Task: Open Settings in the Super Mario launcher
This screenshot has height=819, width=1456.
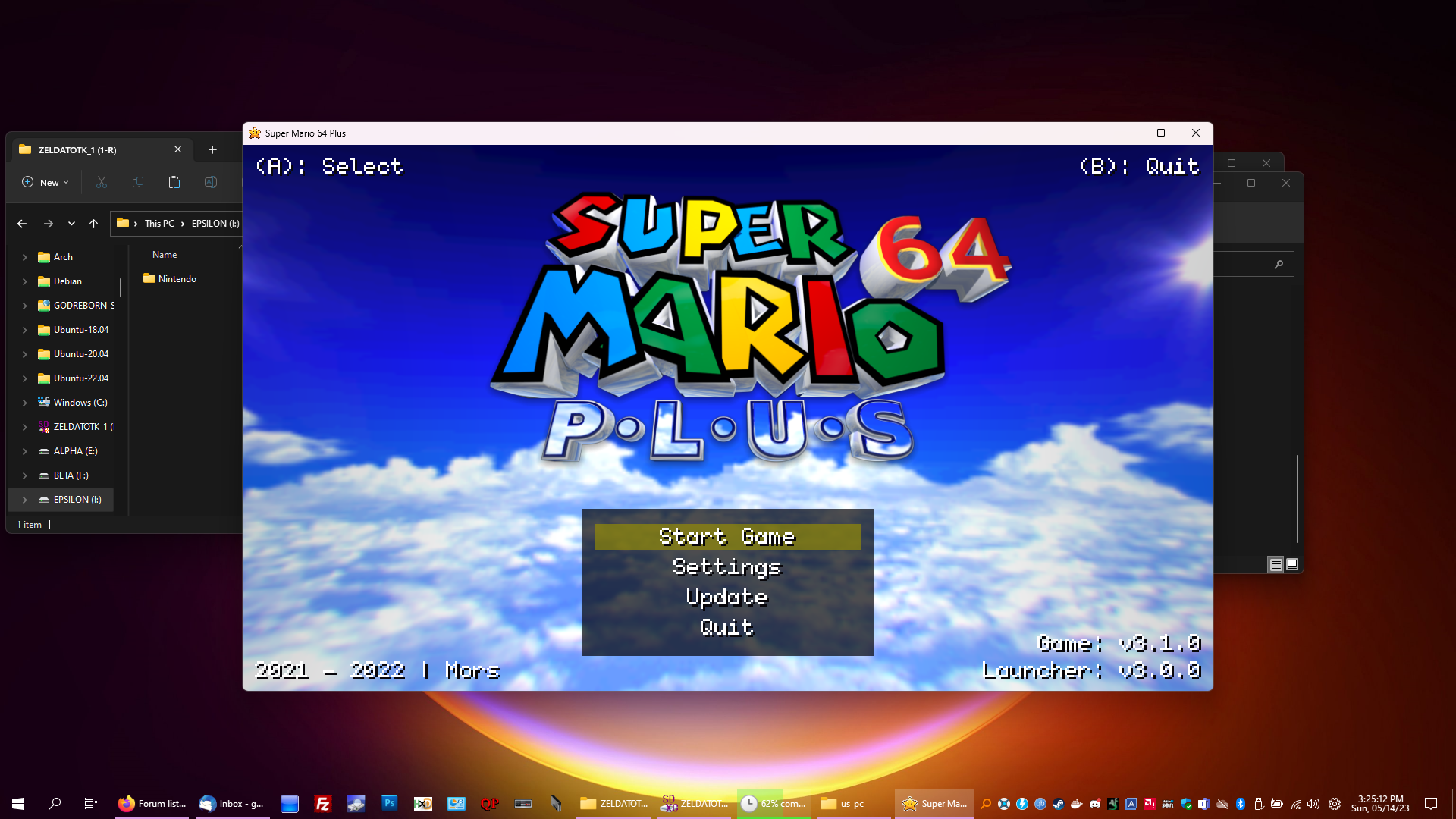Action: point(727,567)
